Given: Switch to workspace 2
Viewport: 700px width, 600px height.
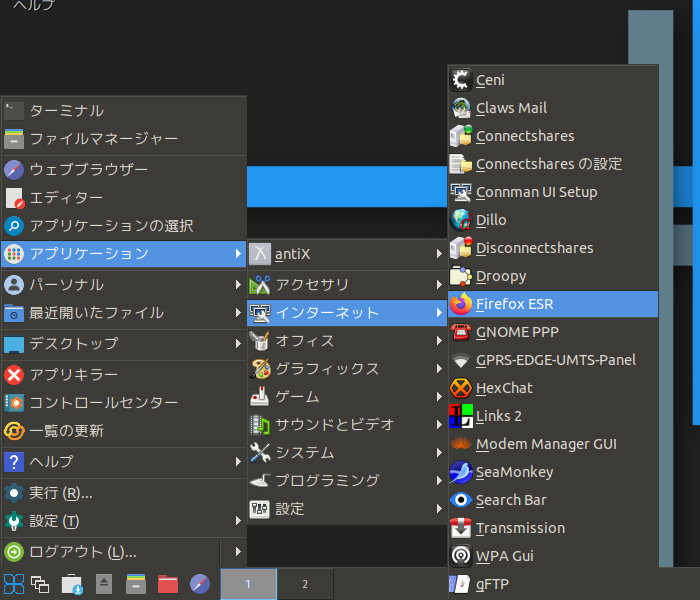Looking at the screenshot, I should [x=305, y=584].
